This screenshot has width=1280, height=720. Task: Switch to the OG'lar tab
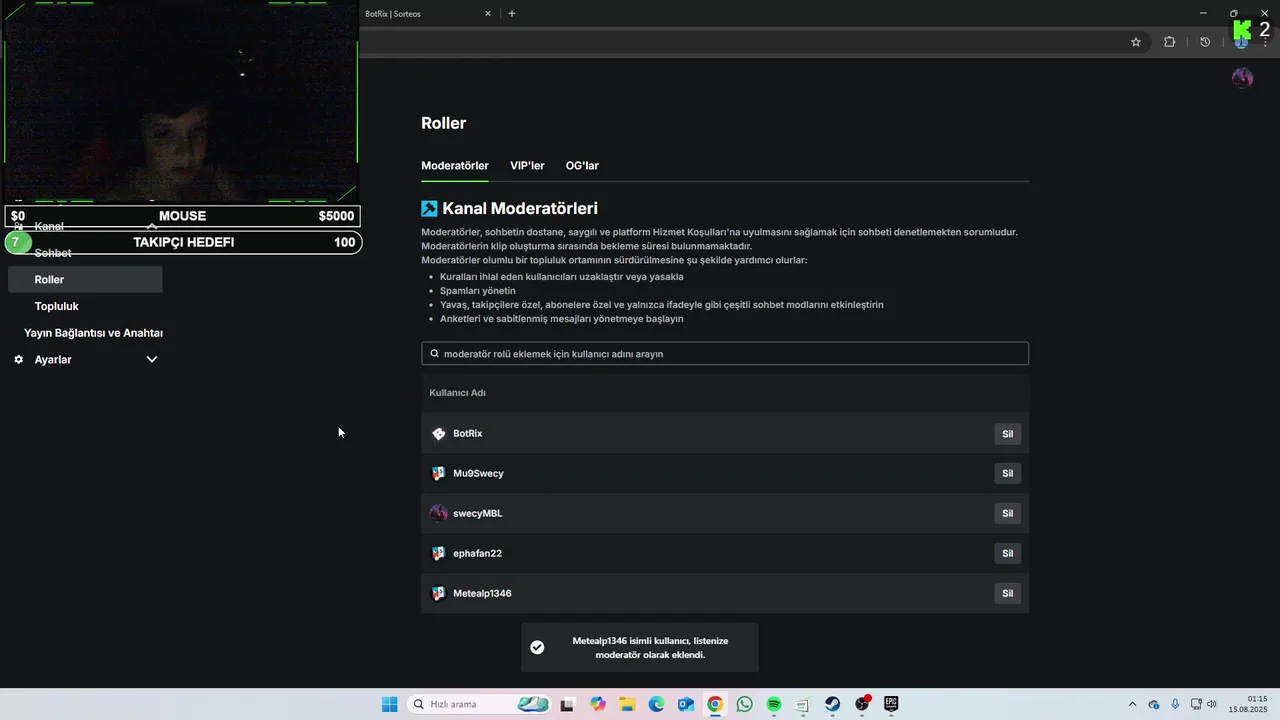[582, 166]
